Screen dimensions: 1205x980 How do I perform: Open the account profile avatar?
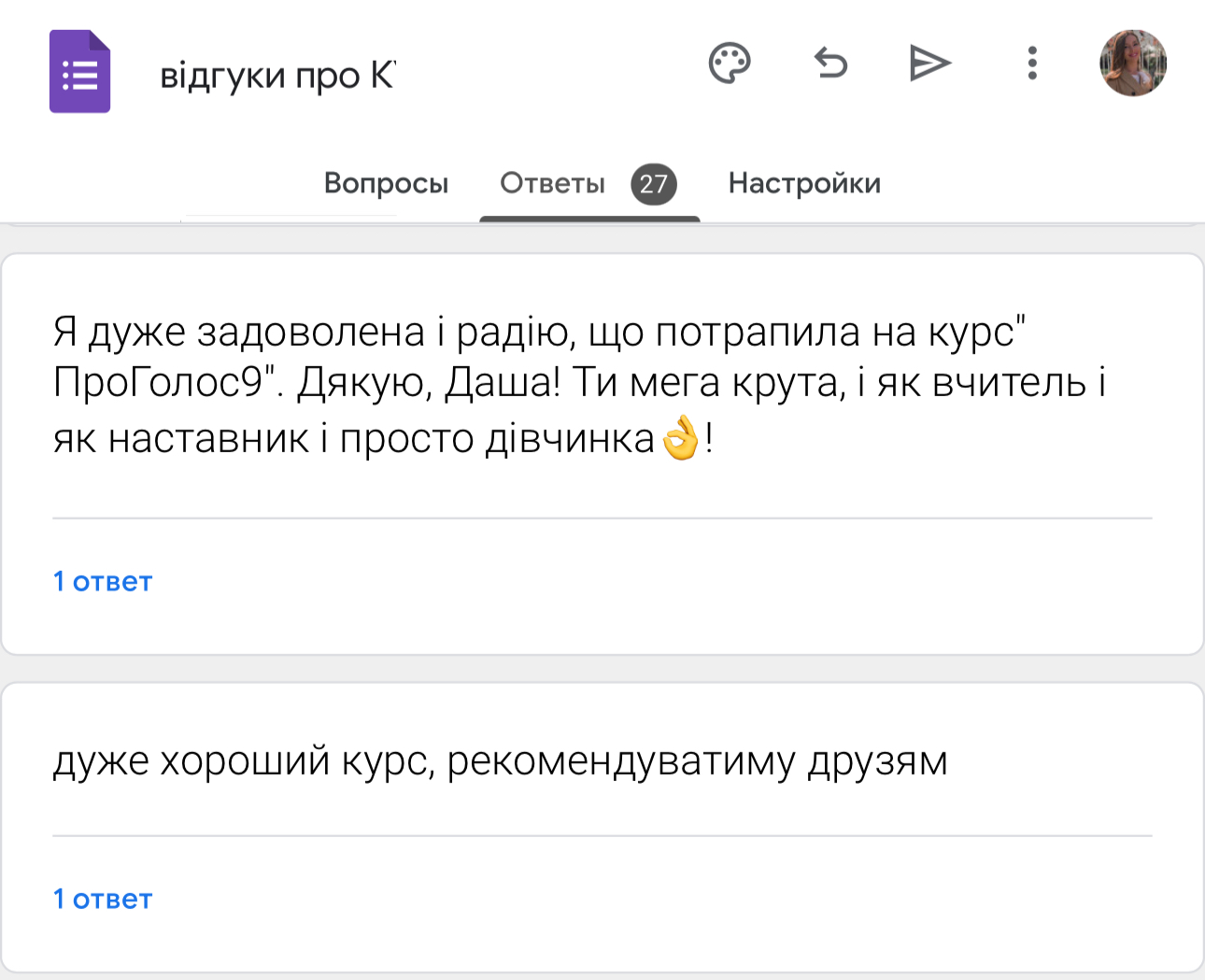click(1133, 64)
